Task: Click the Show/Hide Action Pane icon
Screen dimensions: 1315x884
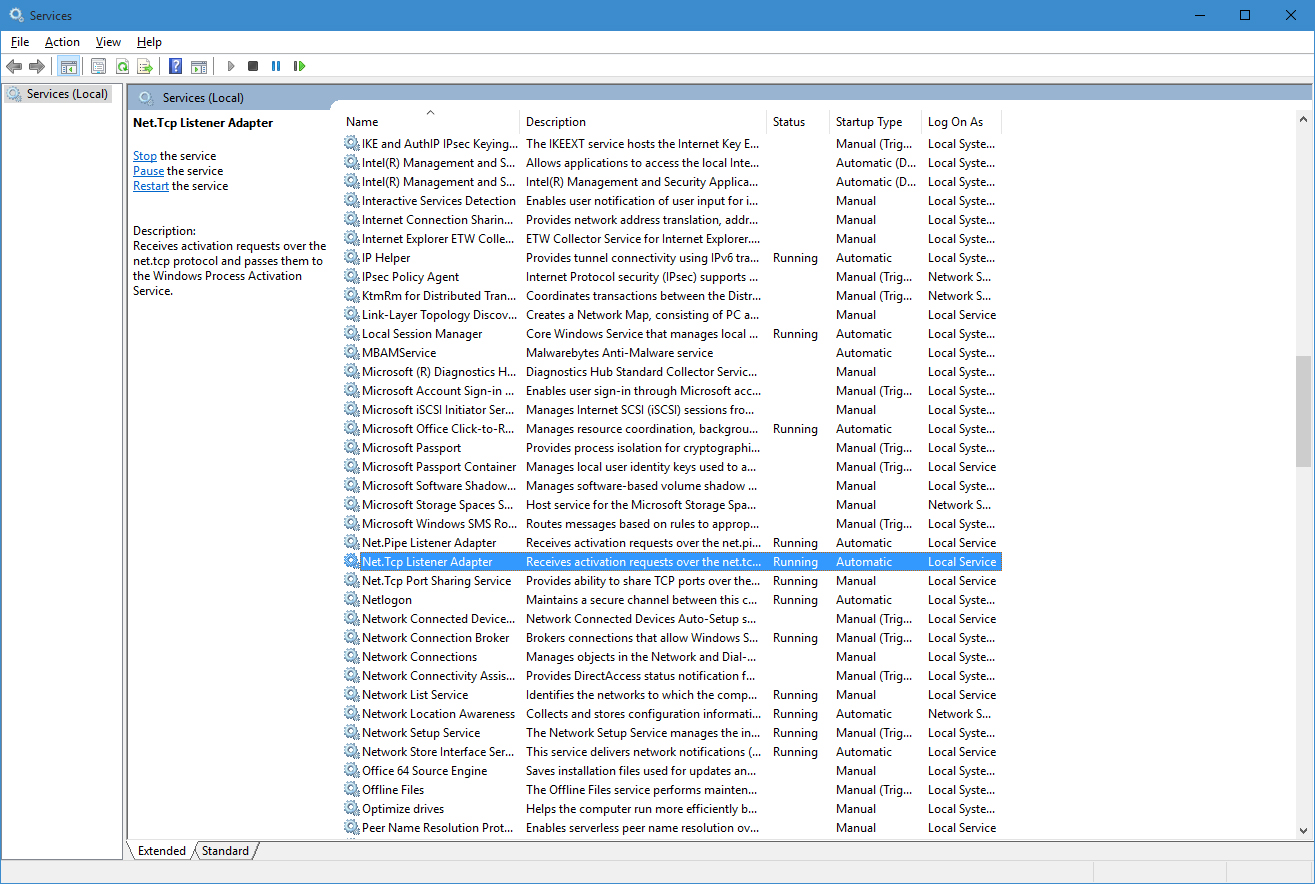Action: click(x=199, y=66)
